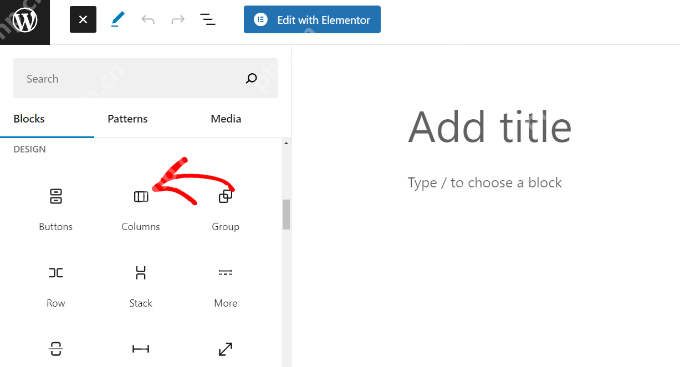
Task: Insert the Stack block
Action: click(141, 285)
